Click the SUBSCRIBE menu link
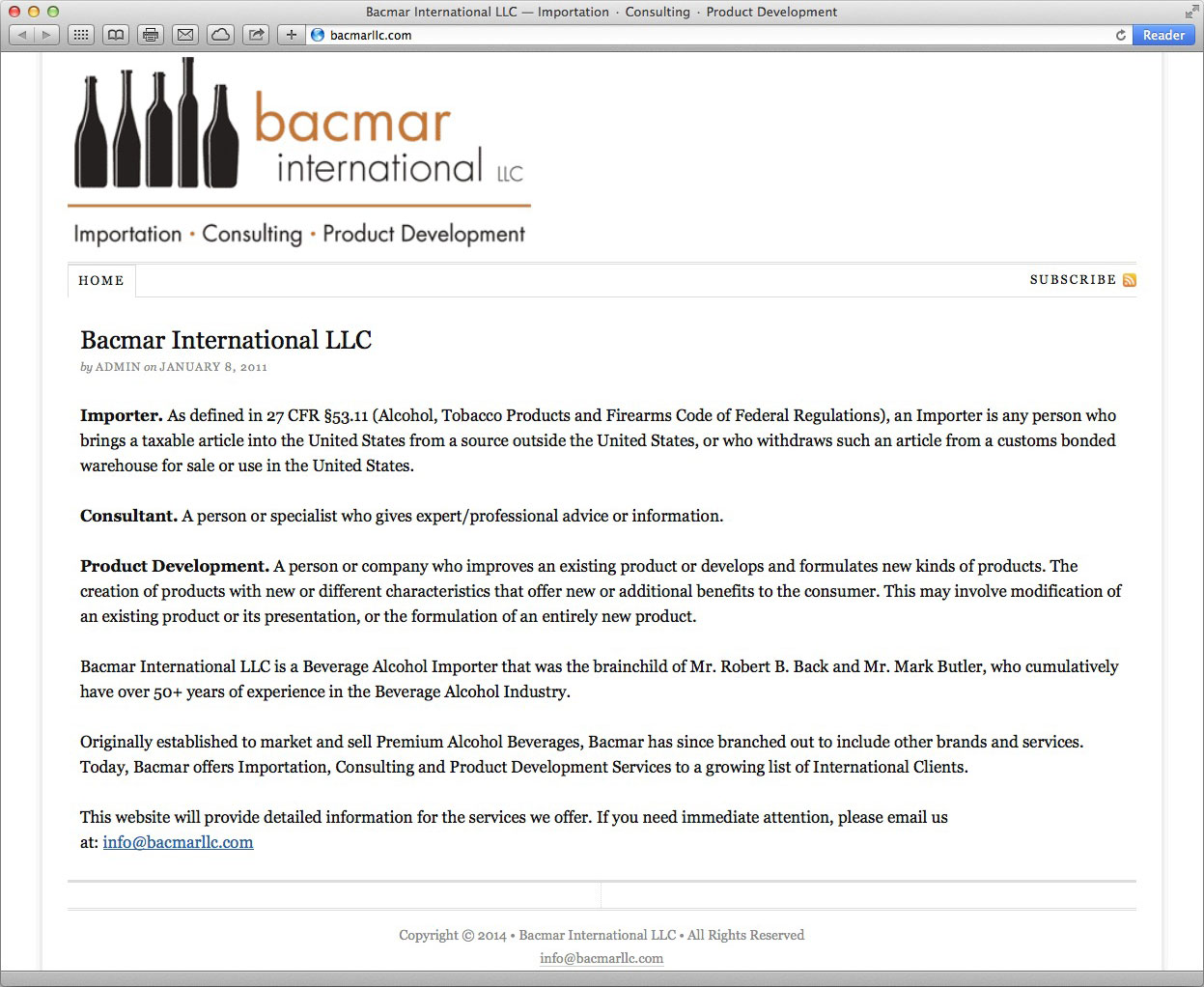 point(1073,280)
